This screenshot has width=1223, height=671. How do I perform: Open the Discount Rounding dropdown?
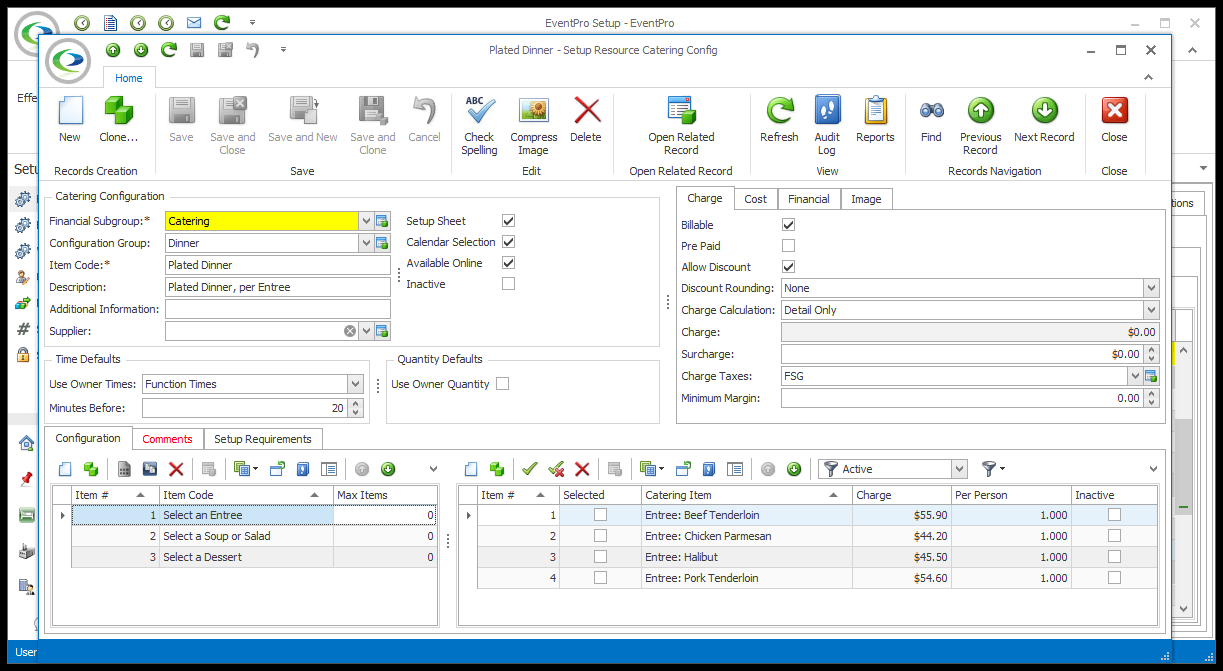[x=1151, y=288]
